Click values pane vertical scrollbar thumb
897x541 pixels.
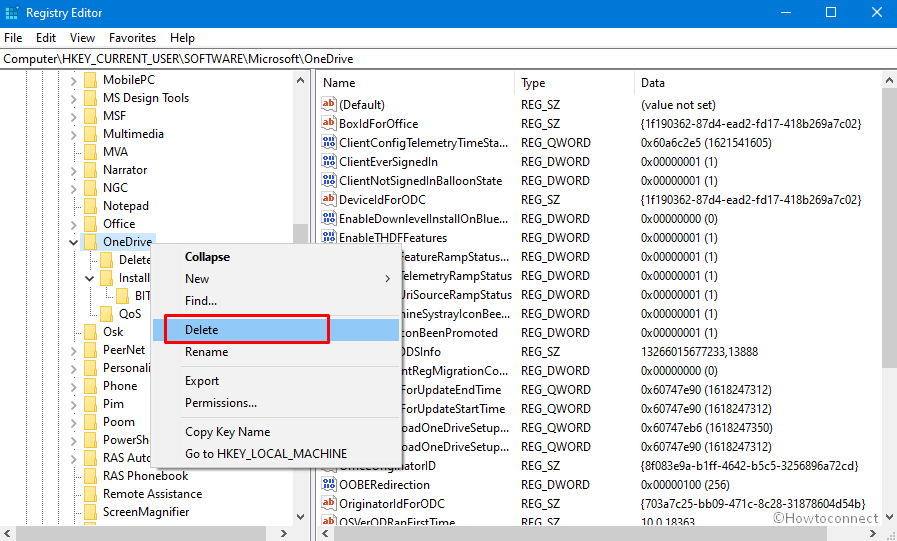[890, 229]
